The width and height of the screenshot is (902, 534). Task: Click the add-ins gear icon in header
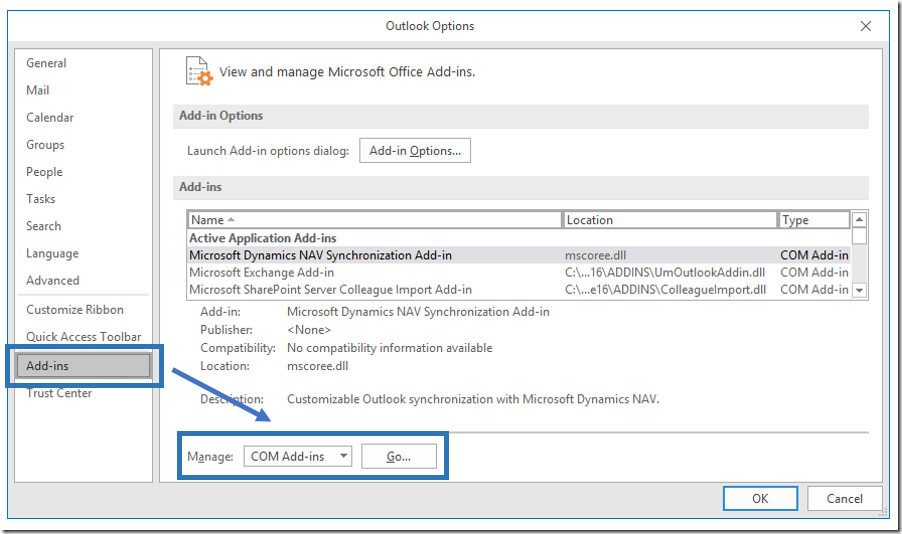[x=199, y=73]
